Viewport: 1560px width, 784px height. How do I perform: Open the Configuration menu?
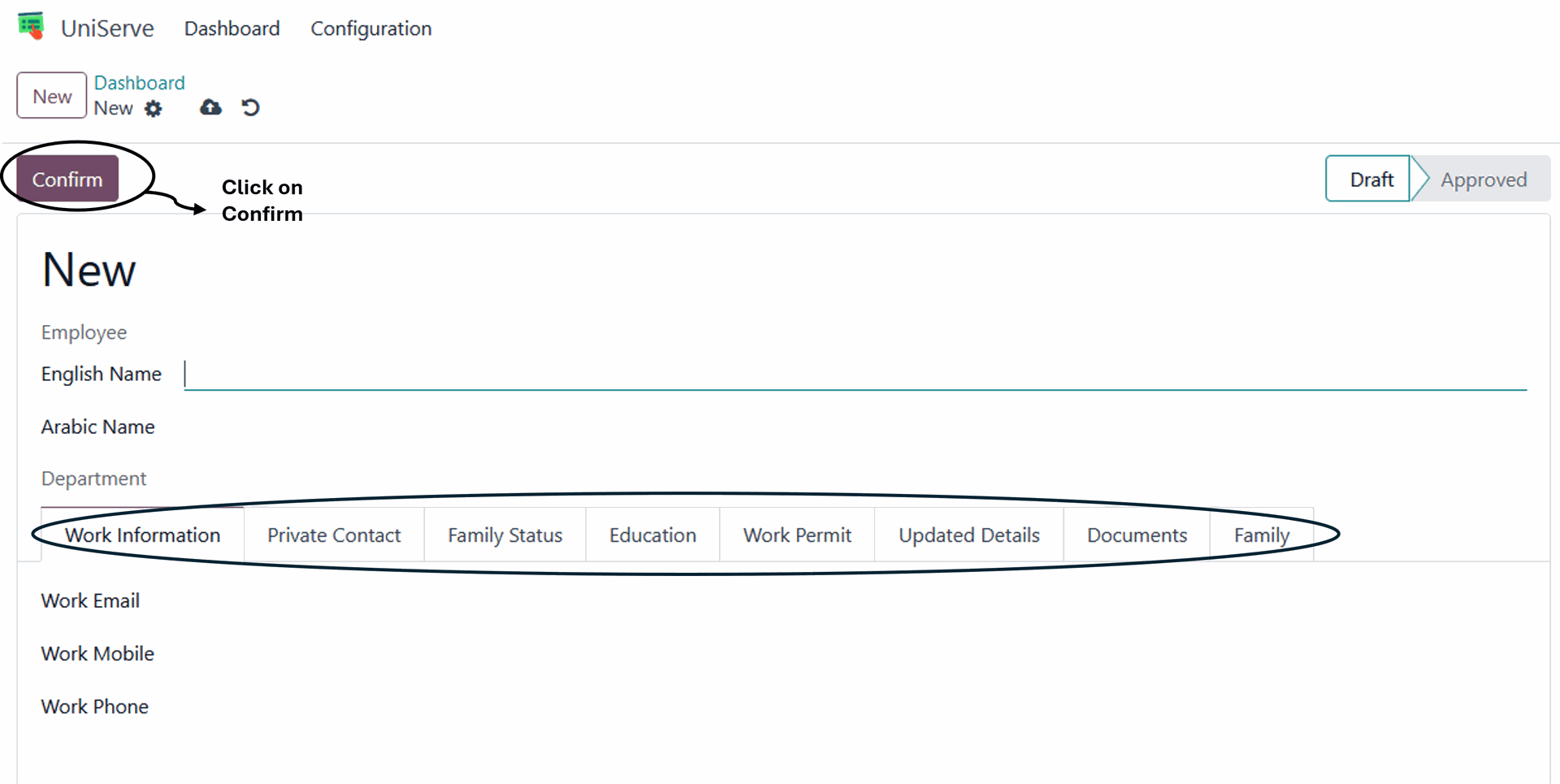click(x=370, y=28)
